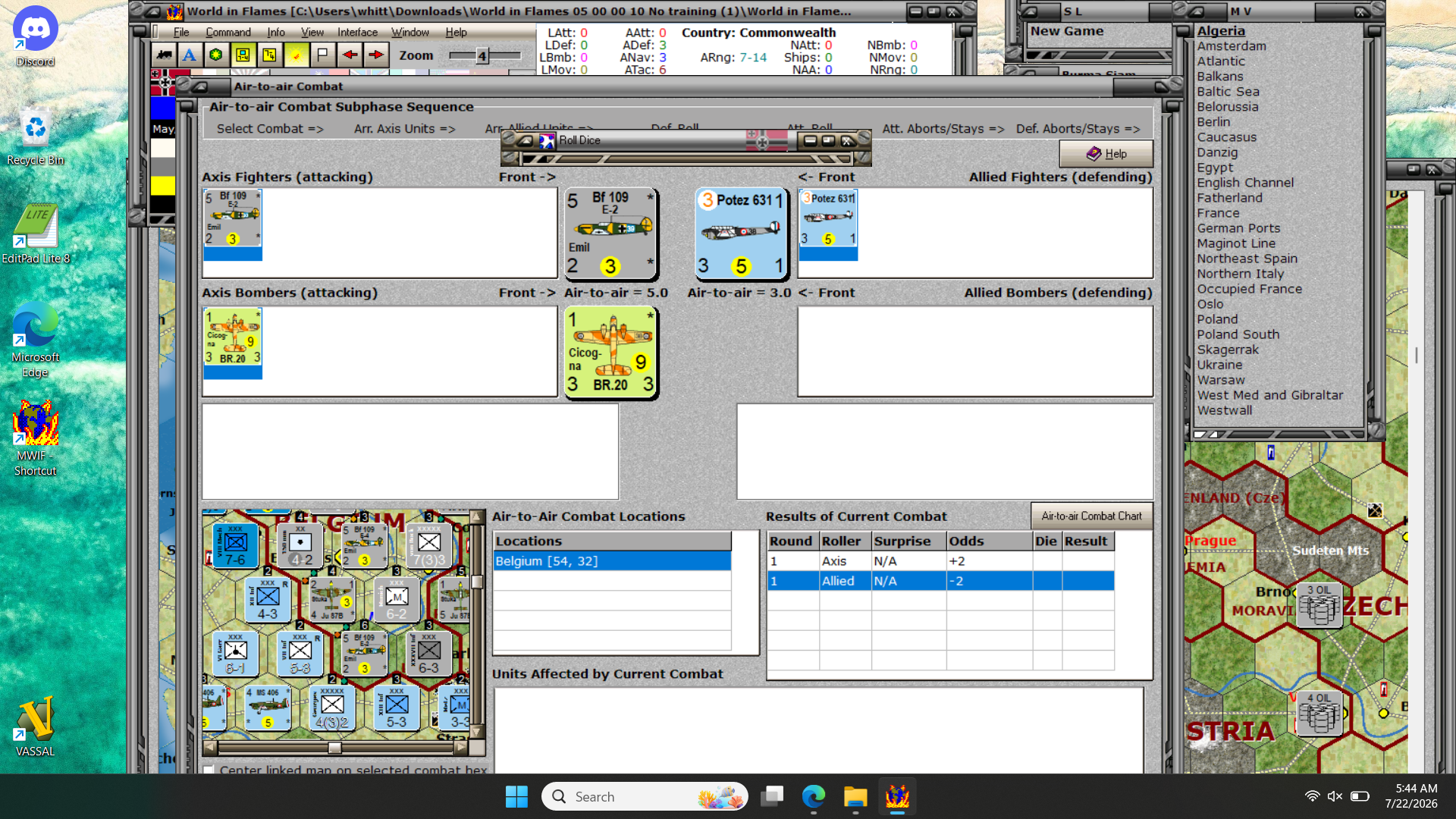Adjust the Zoom slider handle showing 4
Viewport: 1456px width, 819px height.
(x=482, y=55)
